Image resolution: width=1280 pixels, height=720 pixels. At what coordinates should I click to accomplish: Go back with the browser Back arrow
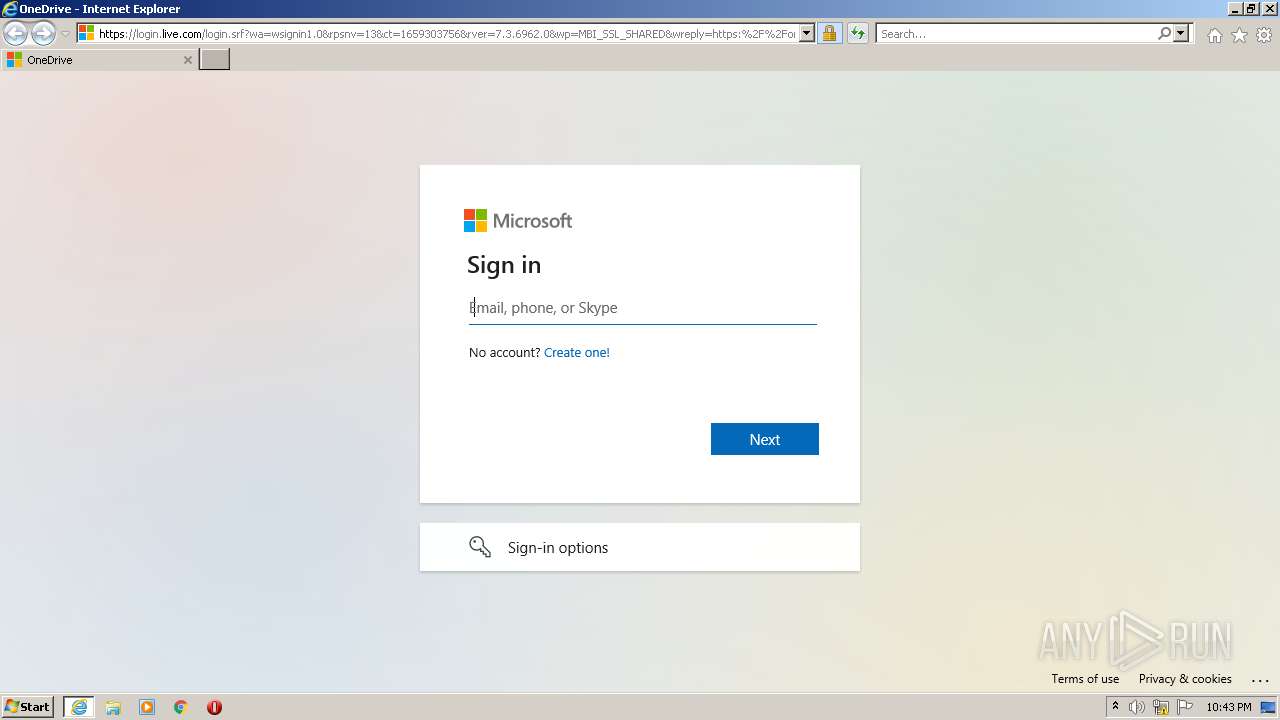pos(16,34)
